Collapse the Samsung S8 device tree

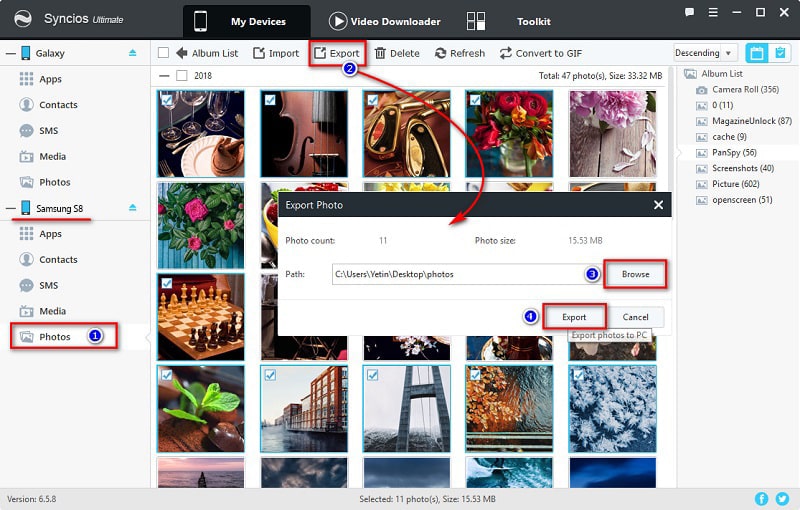pyautogui.click(x=11, y=208)
